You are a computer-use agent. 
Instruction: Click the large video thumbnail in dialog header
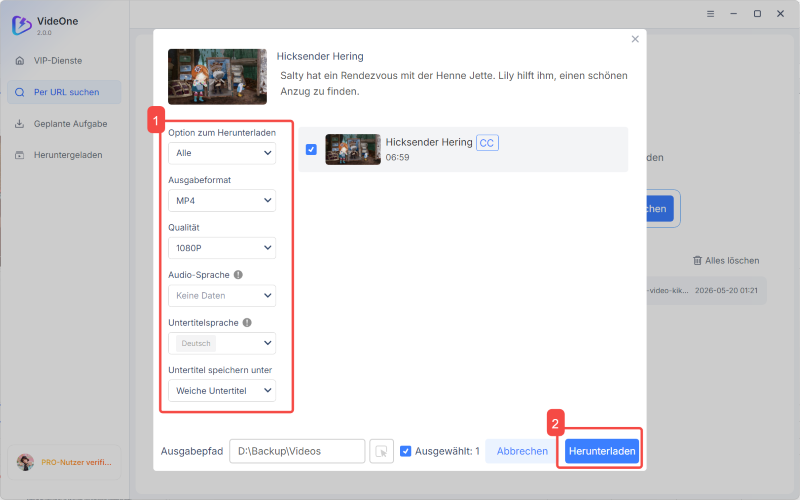coord(217,77)
